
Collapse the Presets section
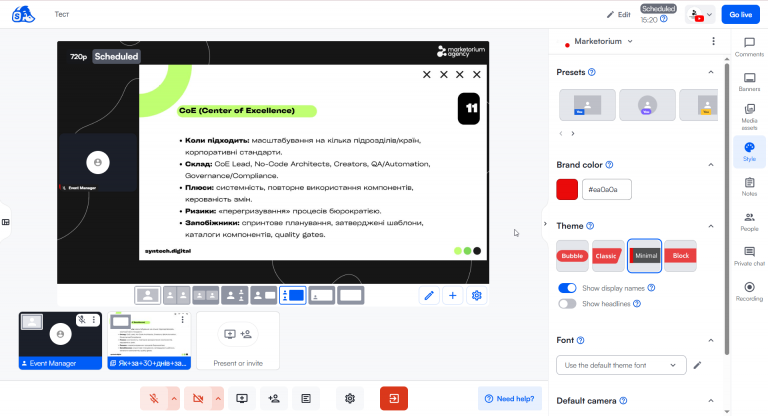[711, 72]
